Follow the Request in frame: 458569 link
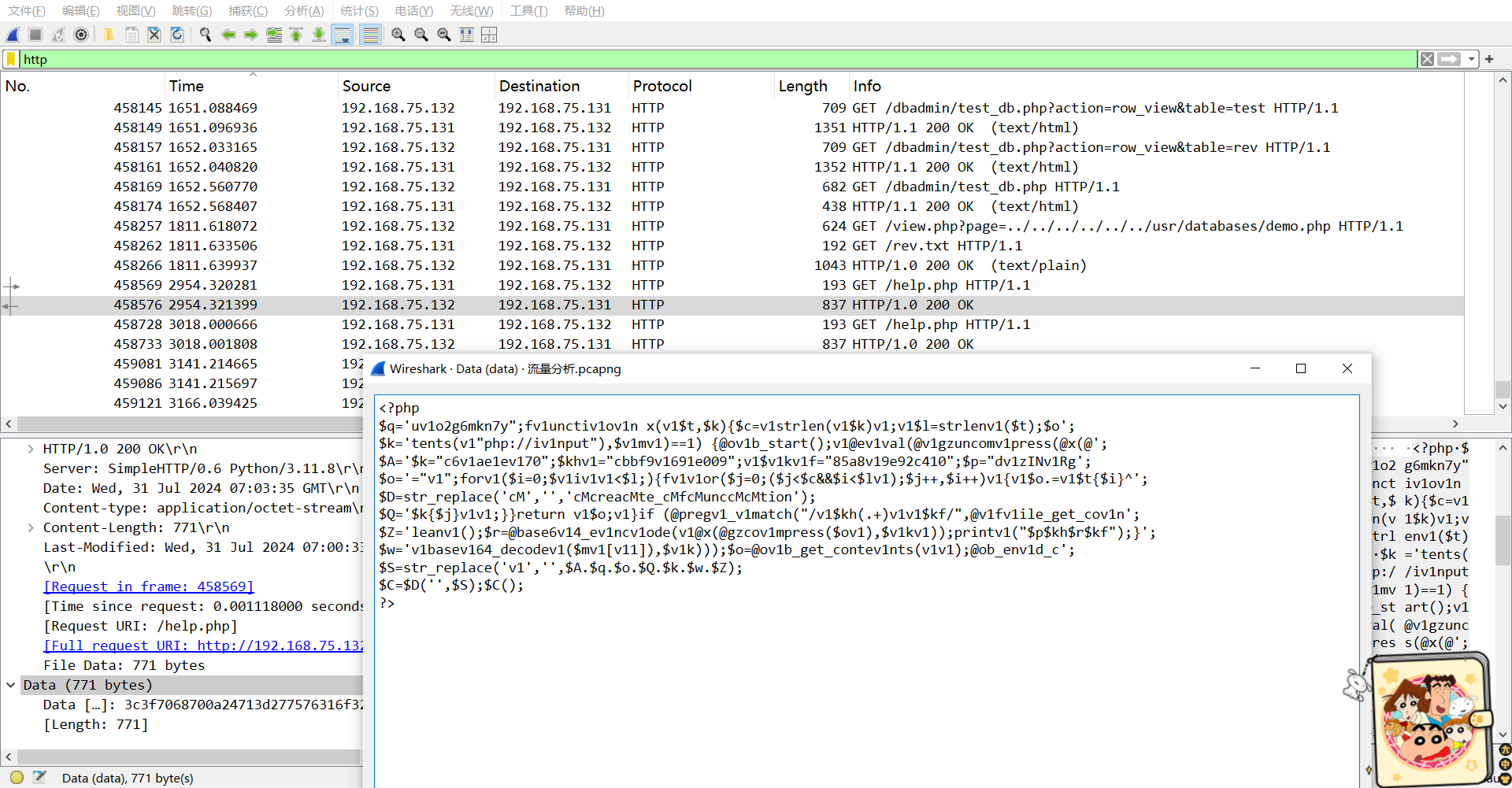 point(149,586)
